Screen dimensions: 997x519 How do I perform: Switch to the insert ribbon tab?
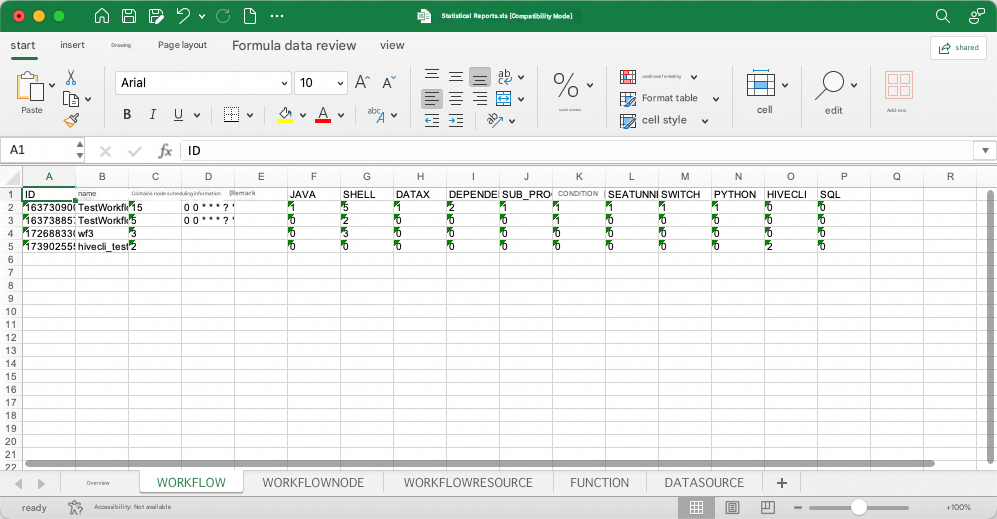[72, 45]
